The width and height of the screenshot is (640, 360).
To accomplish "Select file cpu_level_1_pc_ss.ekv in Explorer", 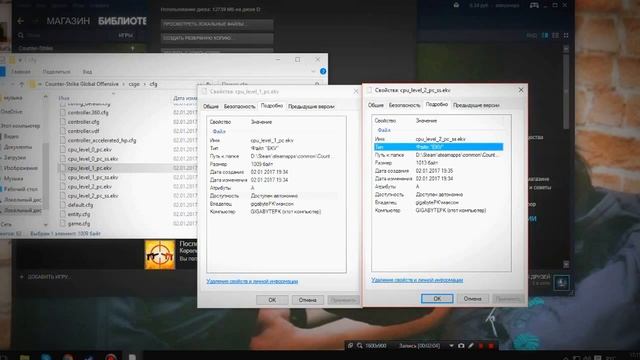I will click(93, 178).
